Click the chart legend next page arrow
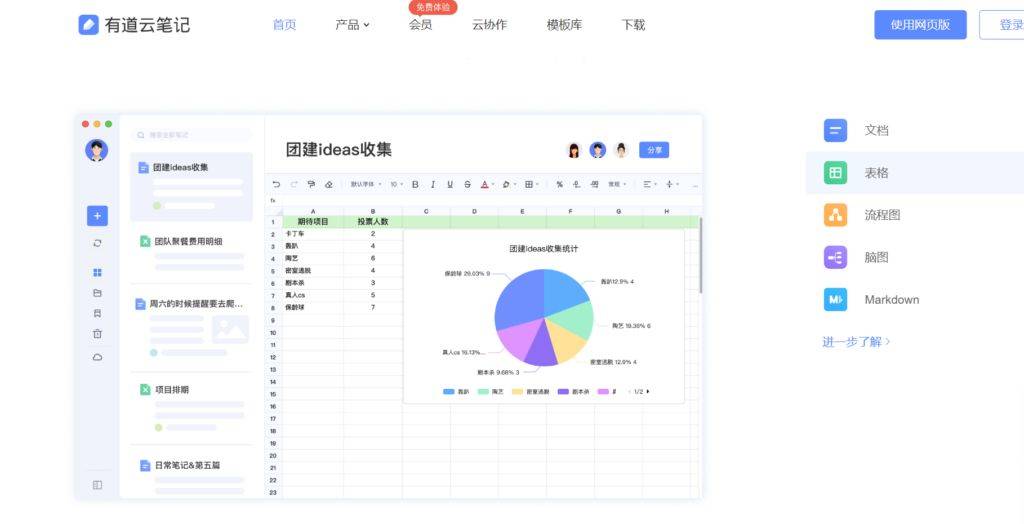The height and width of the screenshot is (524, 1024). [647, 391]
